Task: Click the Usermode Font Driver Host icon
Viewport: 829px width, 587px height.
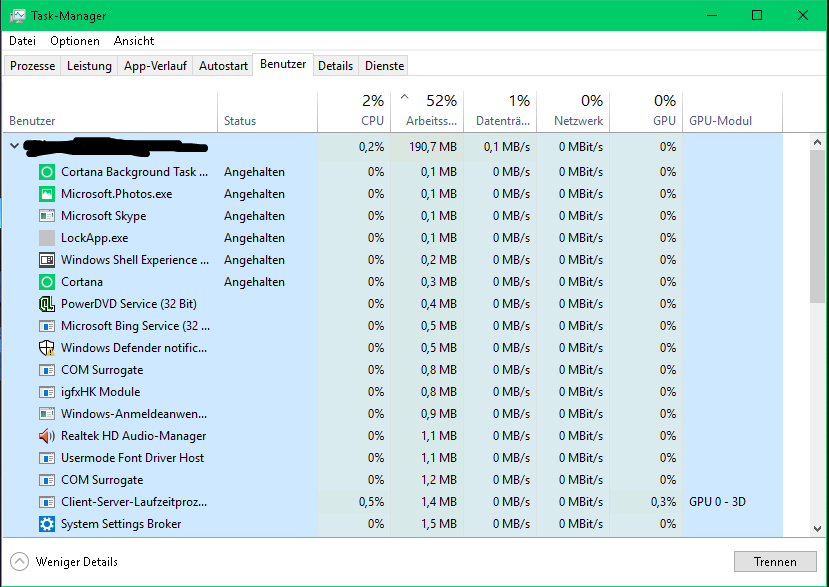Action: [47, 458]
